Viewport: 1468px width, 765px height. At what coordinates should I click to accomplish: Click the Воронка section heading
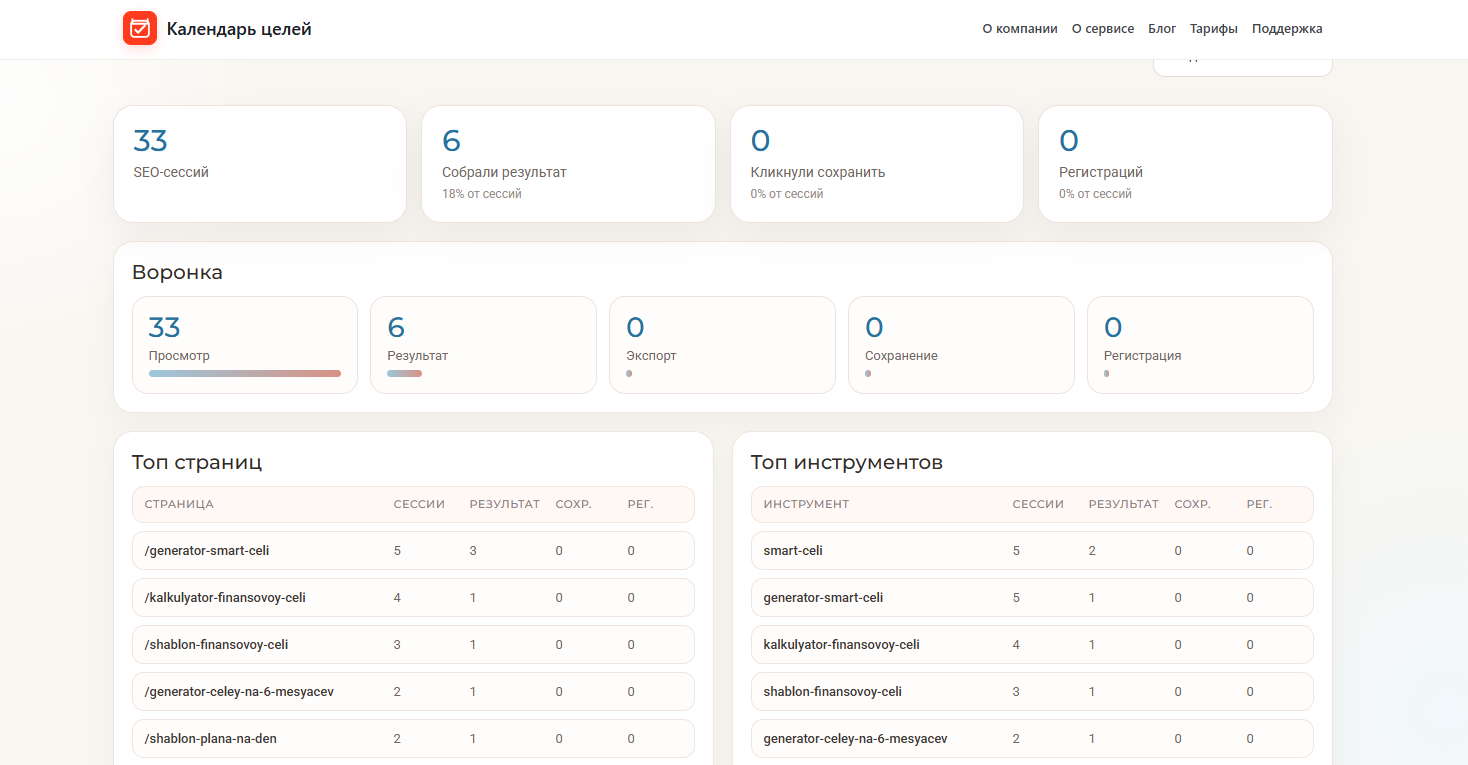[177, 272]
